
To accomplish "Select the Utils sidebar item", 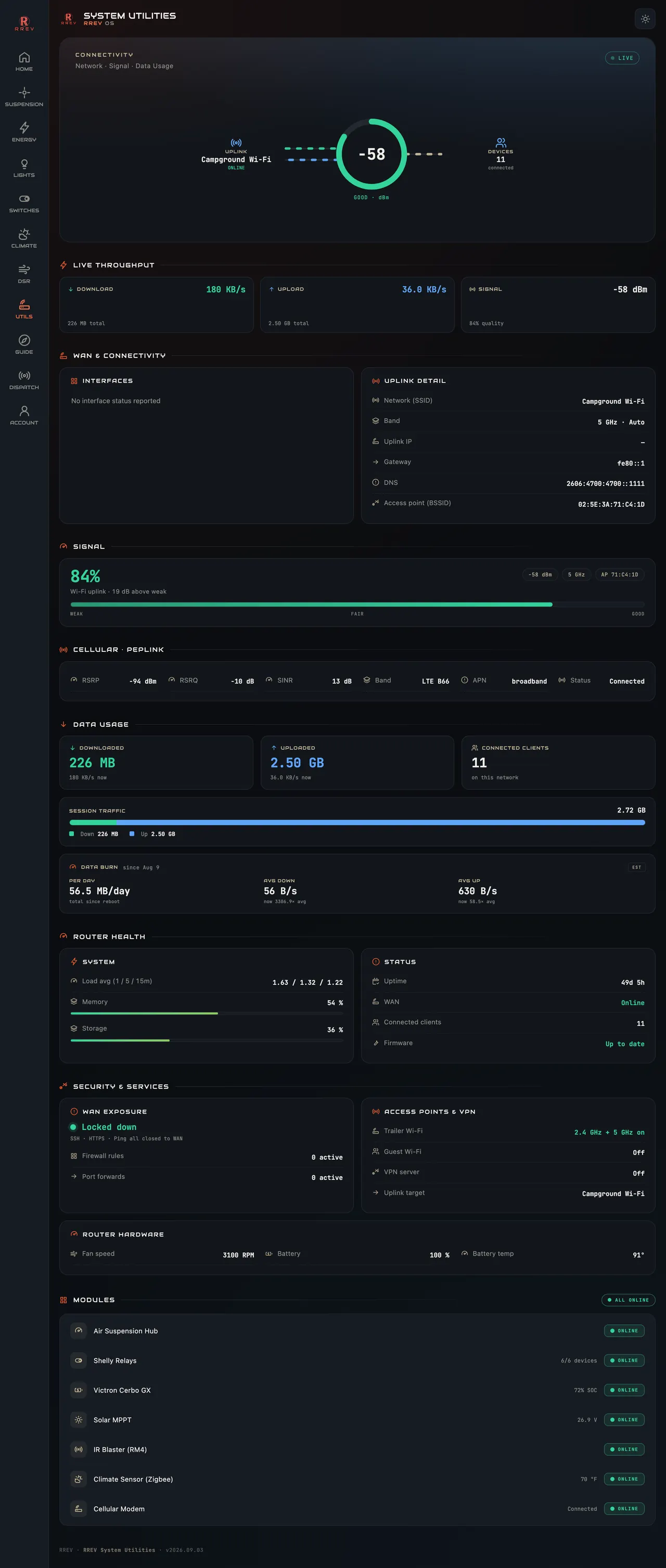I will click(x=24, y=309).
